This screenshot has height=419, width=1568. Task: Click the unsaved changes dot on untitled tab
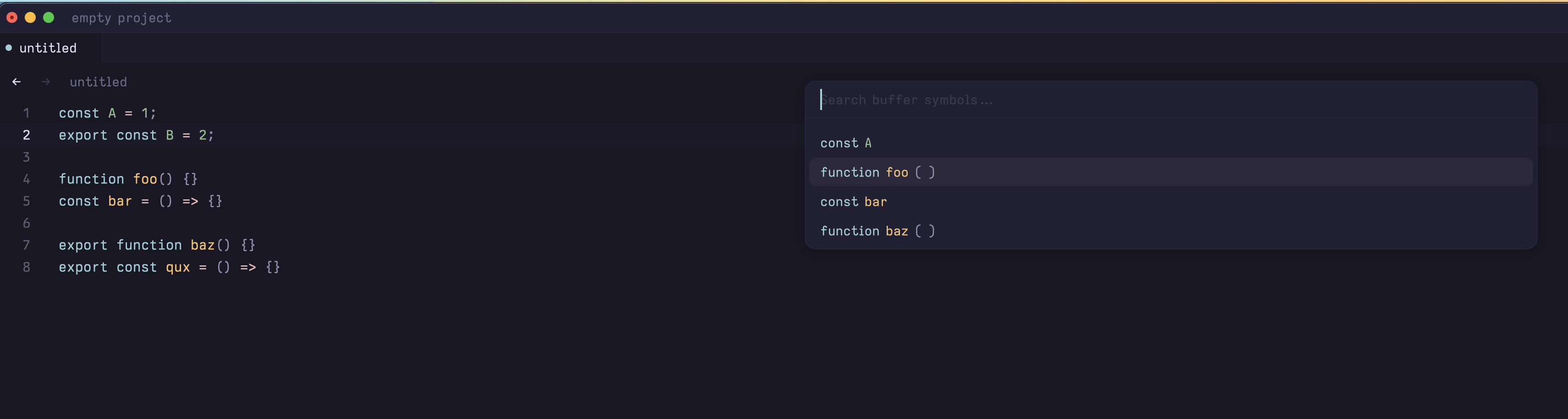pos(8,48)
